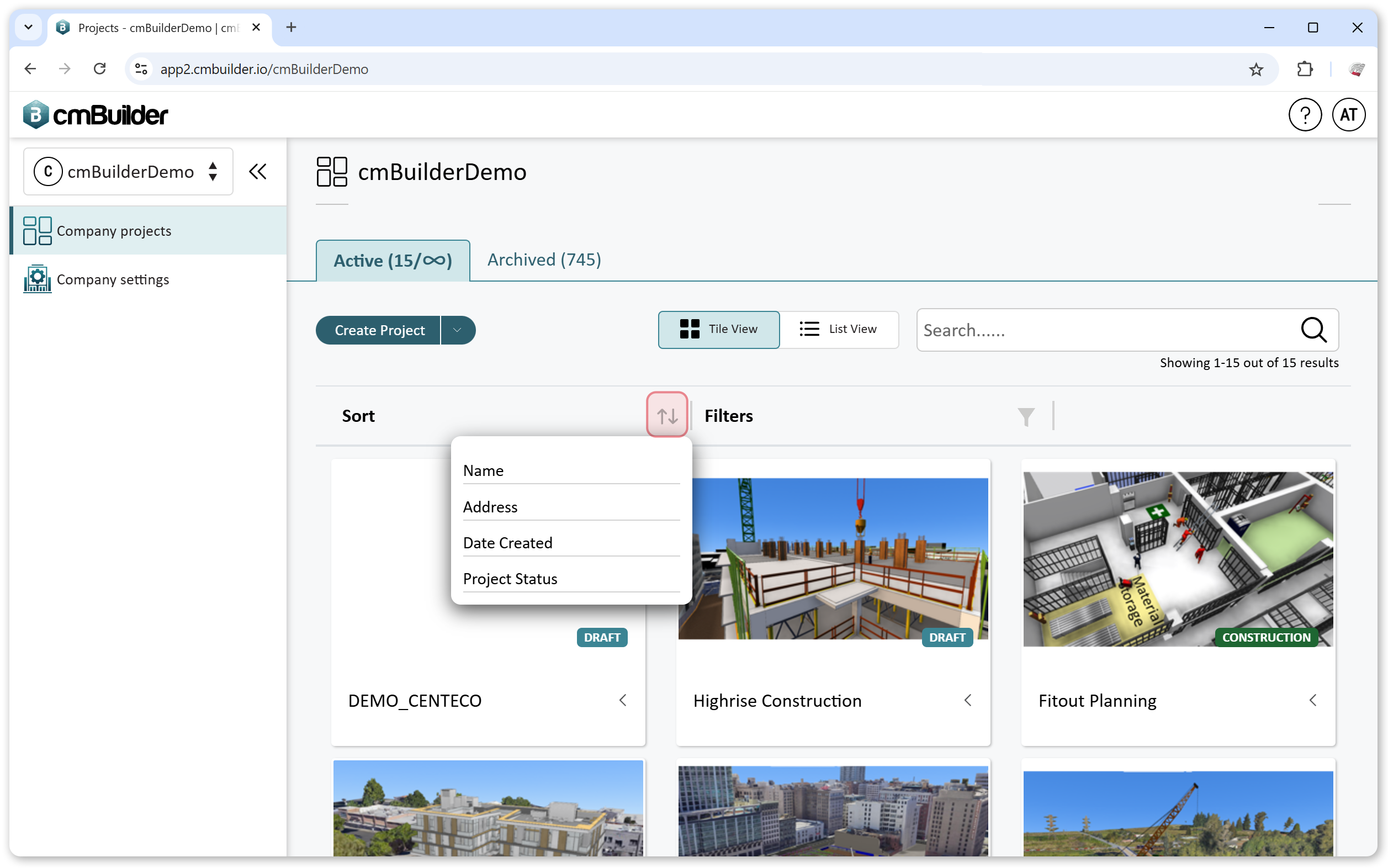Viewport: 1388px width, 868px height.
Task: Open the orange crane landscape project thumbnail
Action: pos(1178,813)
